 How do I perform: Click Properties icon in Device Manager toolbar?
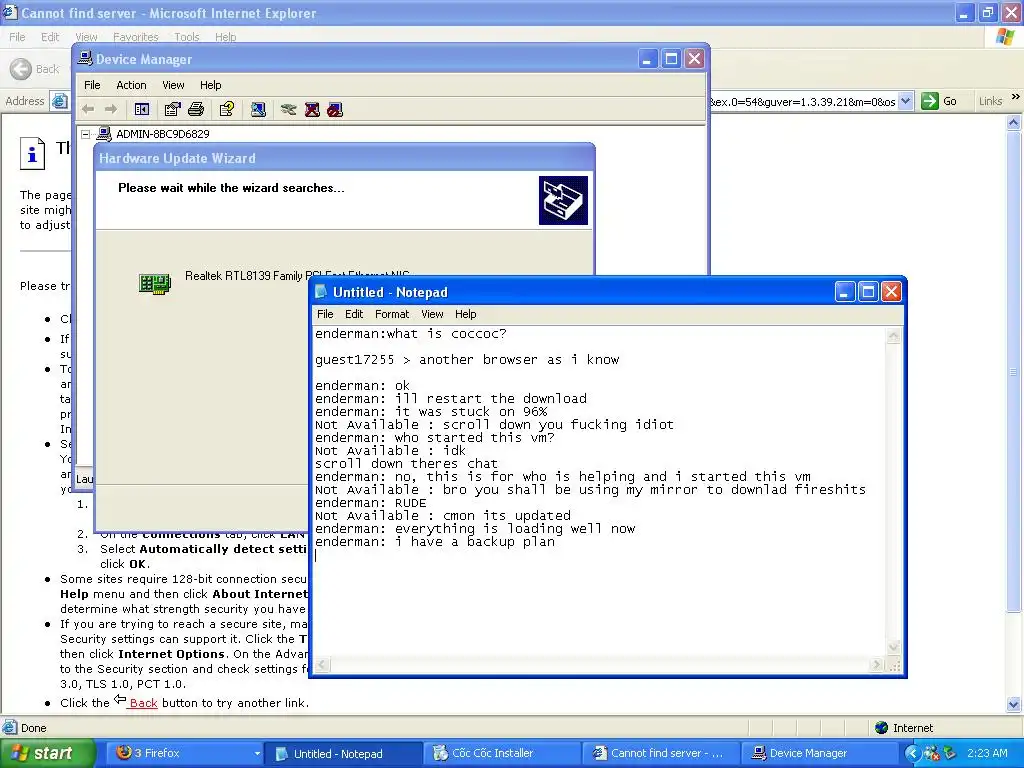[172, 110]
